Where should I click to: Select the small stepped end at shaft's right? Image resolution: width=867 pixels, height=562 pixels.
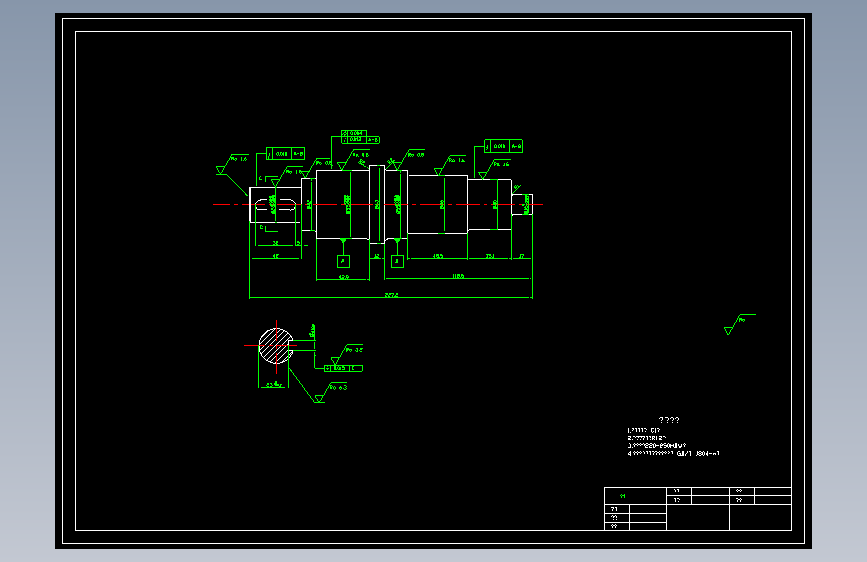[x=522, y=204]
